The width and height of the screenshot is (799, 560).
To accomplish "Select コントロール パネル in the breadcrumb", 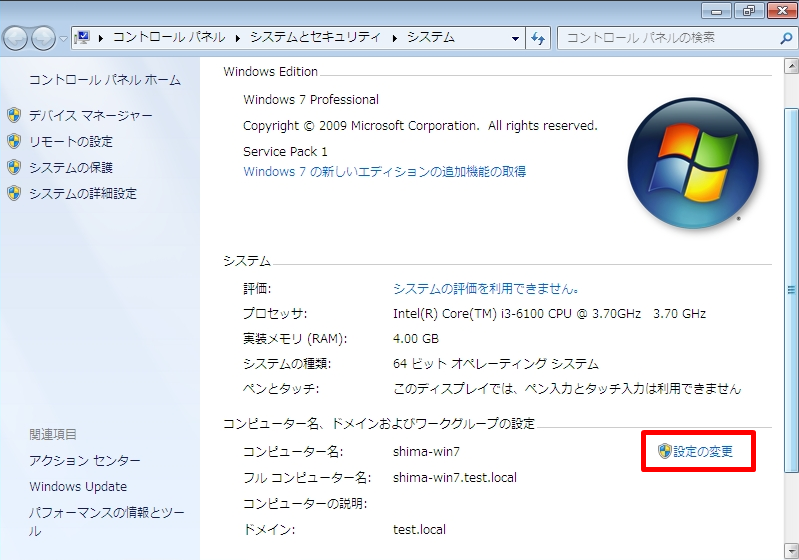I will click(169, 37).
